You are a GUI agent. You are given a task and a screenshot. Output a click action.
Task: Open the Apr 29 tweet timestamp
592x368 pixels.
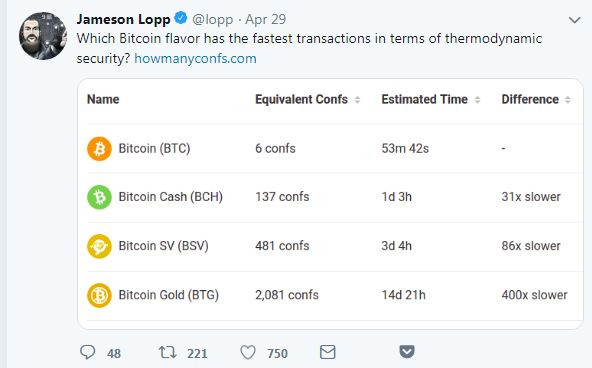265,20
